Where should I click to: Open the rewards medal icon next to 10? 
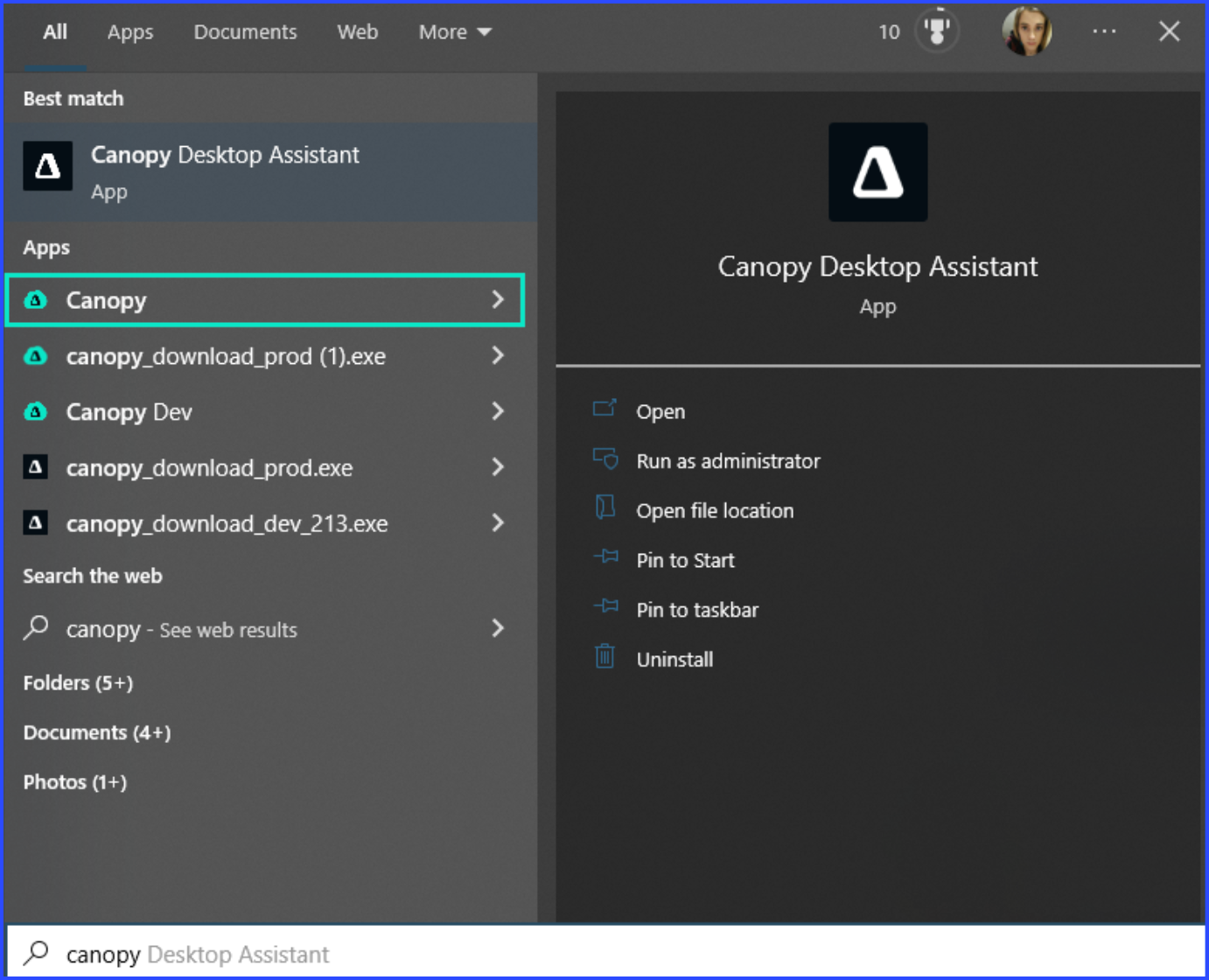click(x=937, y=31)
